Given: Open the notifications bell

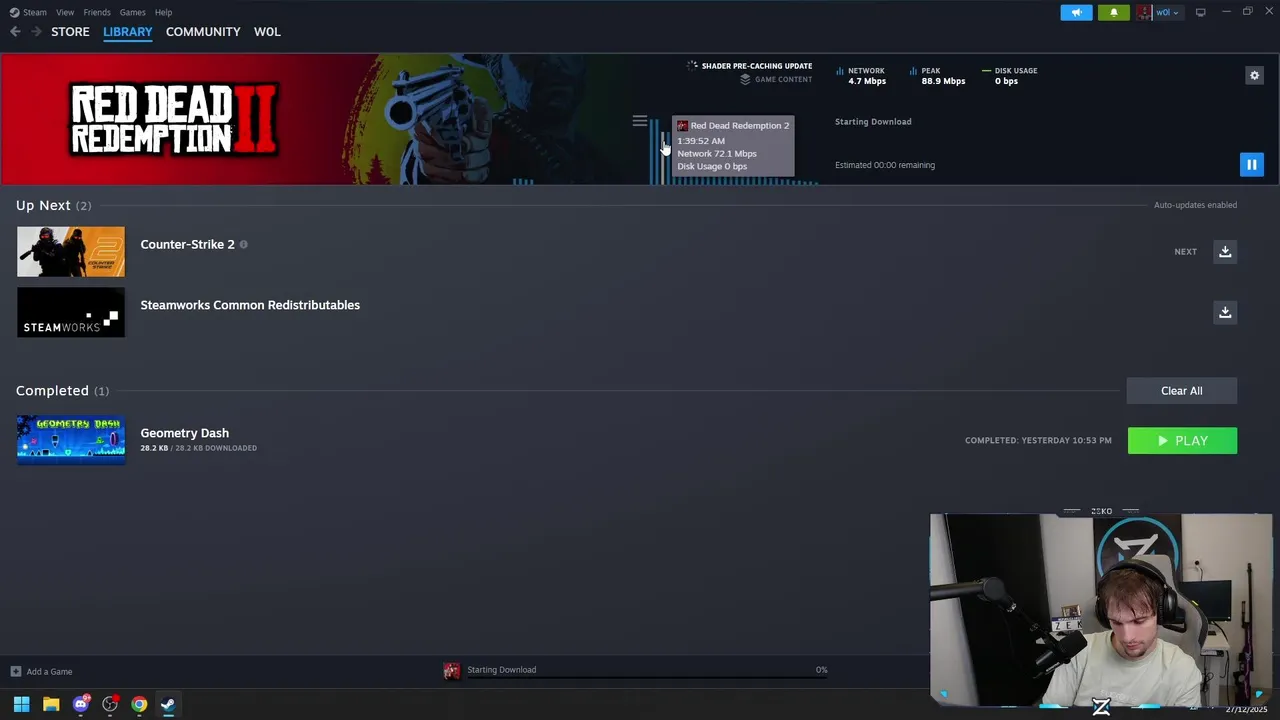Looking at the screenshot, I should (1114, 12).
